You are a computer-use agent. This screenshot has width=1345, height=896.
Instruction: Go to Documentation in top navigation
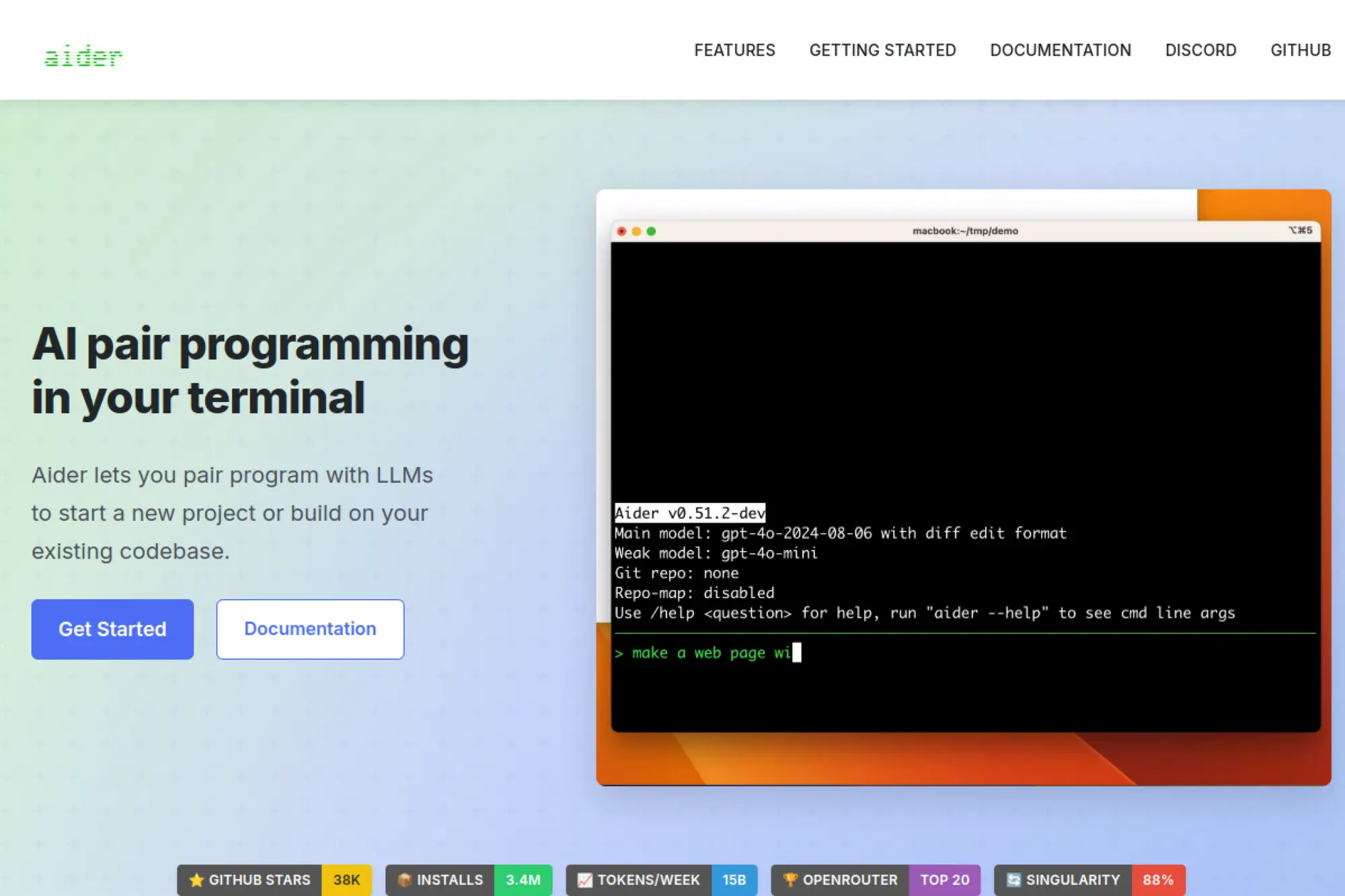pyautogui.click(x=1061, y=50)
